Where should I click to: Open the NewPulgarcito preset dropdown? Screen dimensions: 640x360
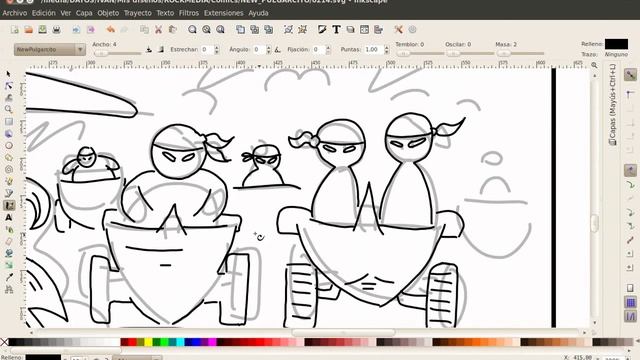pyautogui.click(x=50, y=49)
